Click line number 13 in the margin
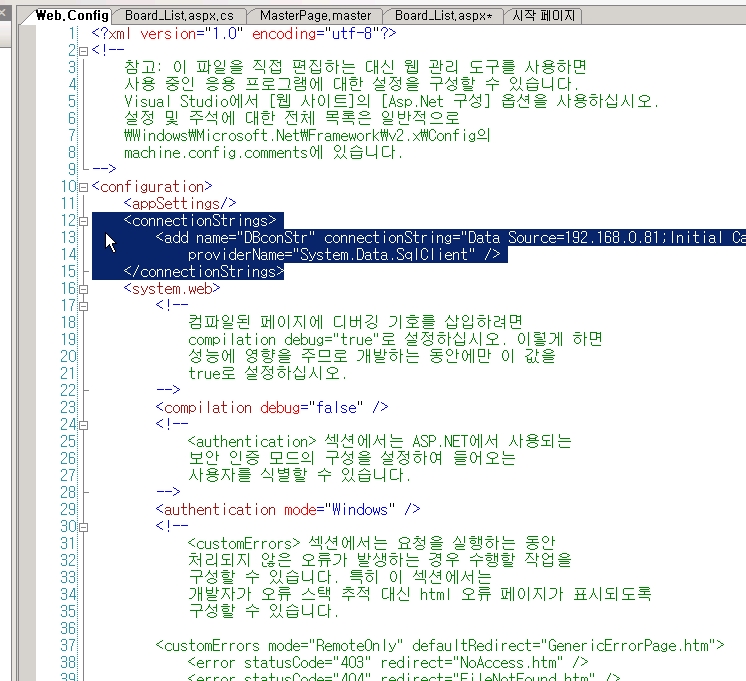This screenshot has width=746, height=681. [x=68, y=237]
